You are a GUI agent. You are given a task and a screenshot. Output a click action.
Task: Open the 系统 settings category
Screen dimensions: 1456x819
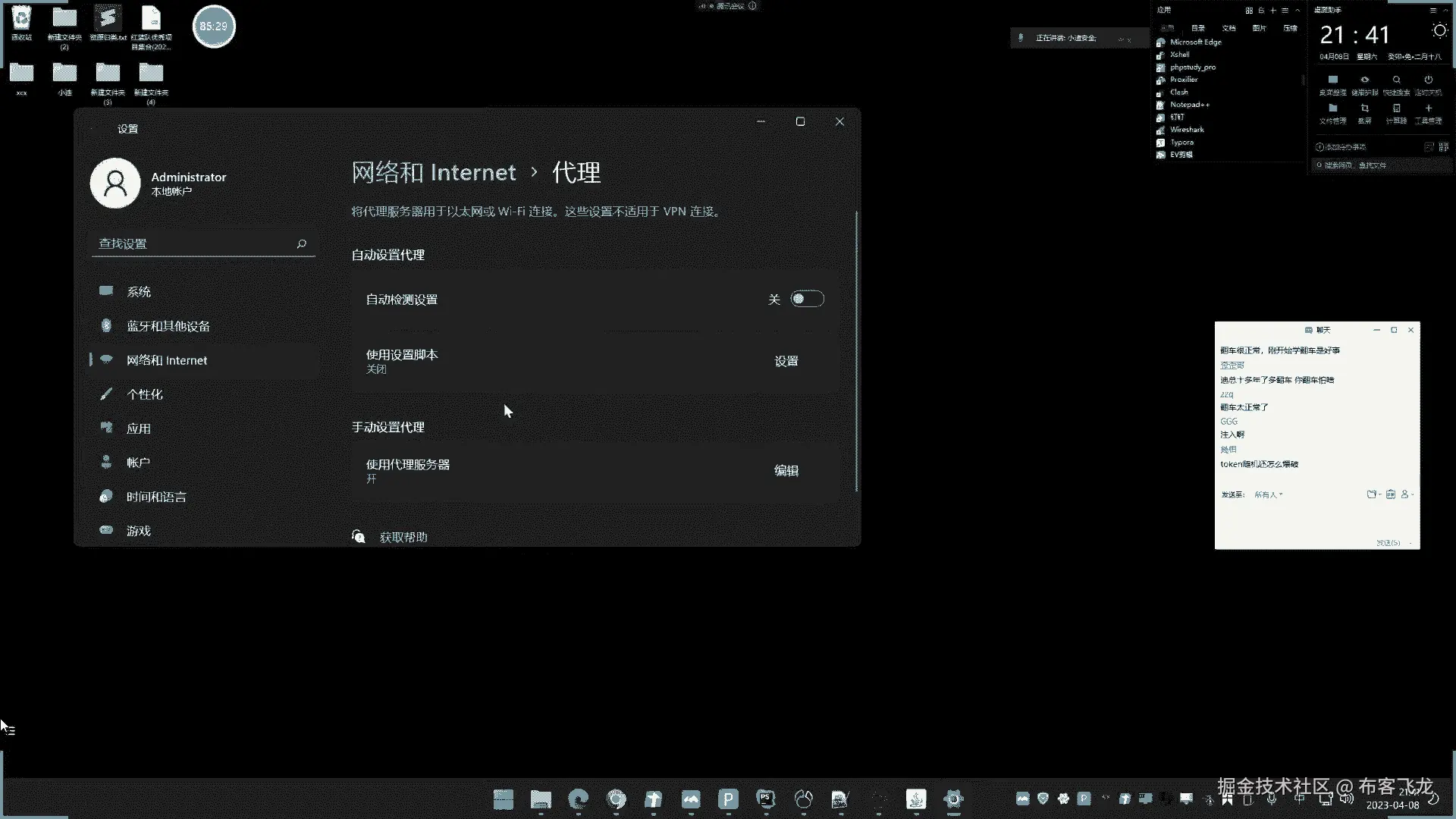click(x=139, y=292)
